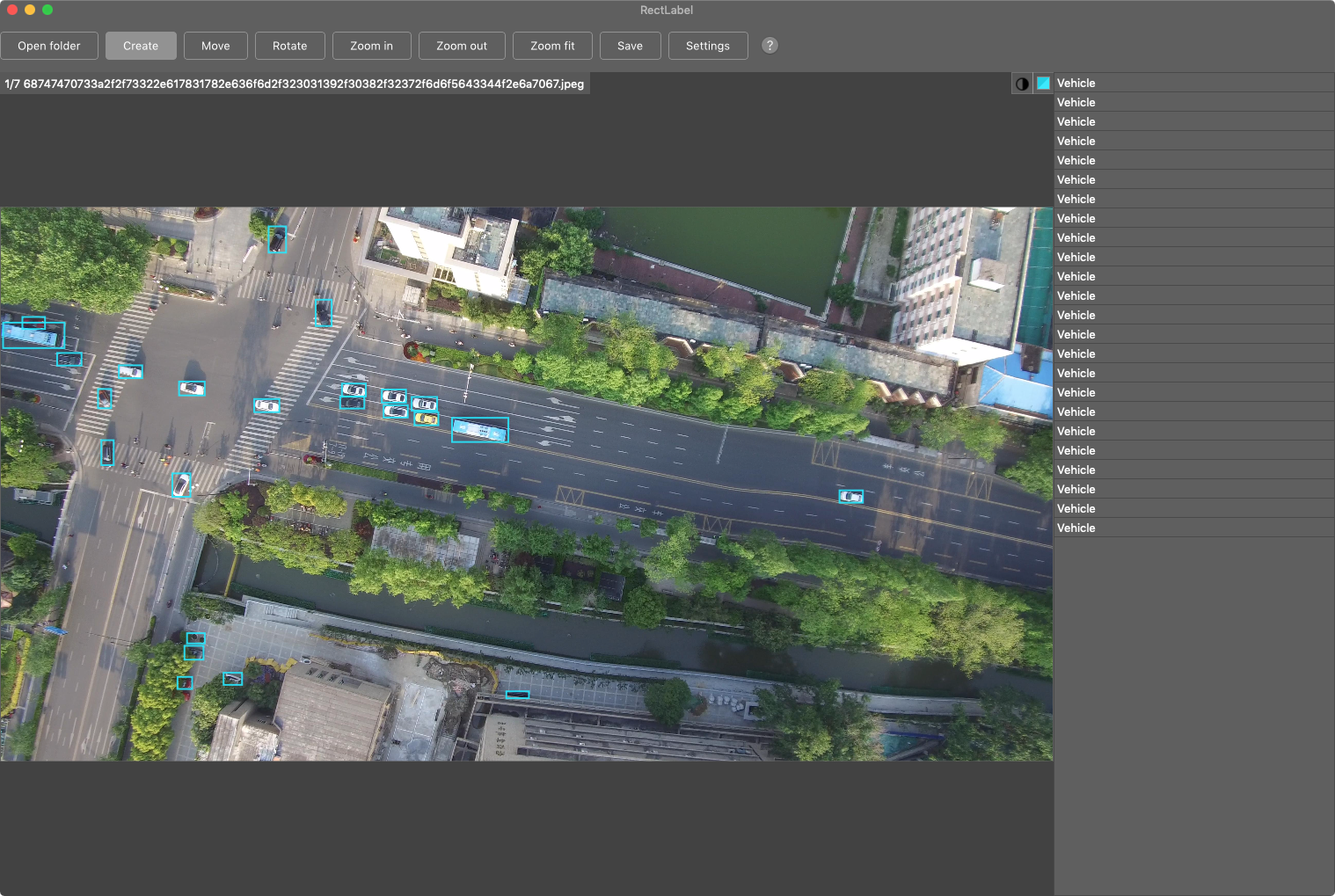
Task: Click Open folder to load images
Action: click(49, 45)
